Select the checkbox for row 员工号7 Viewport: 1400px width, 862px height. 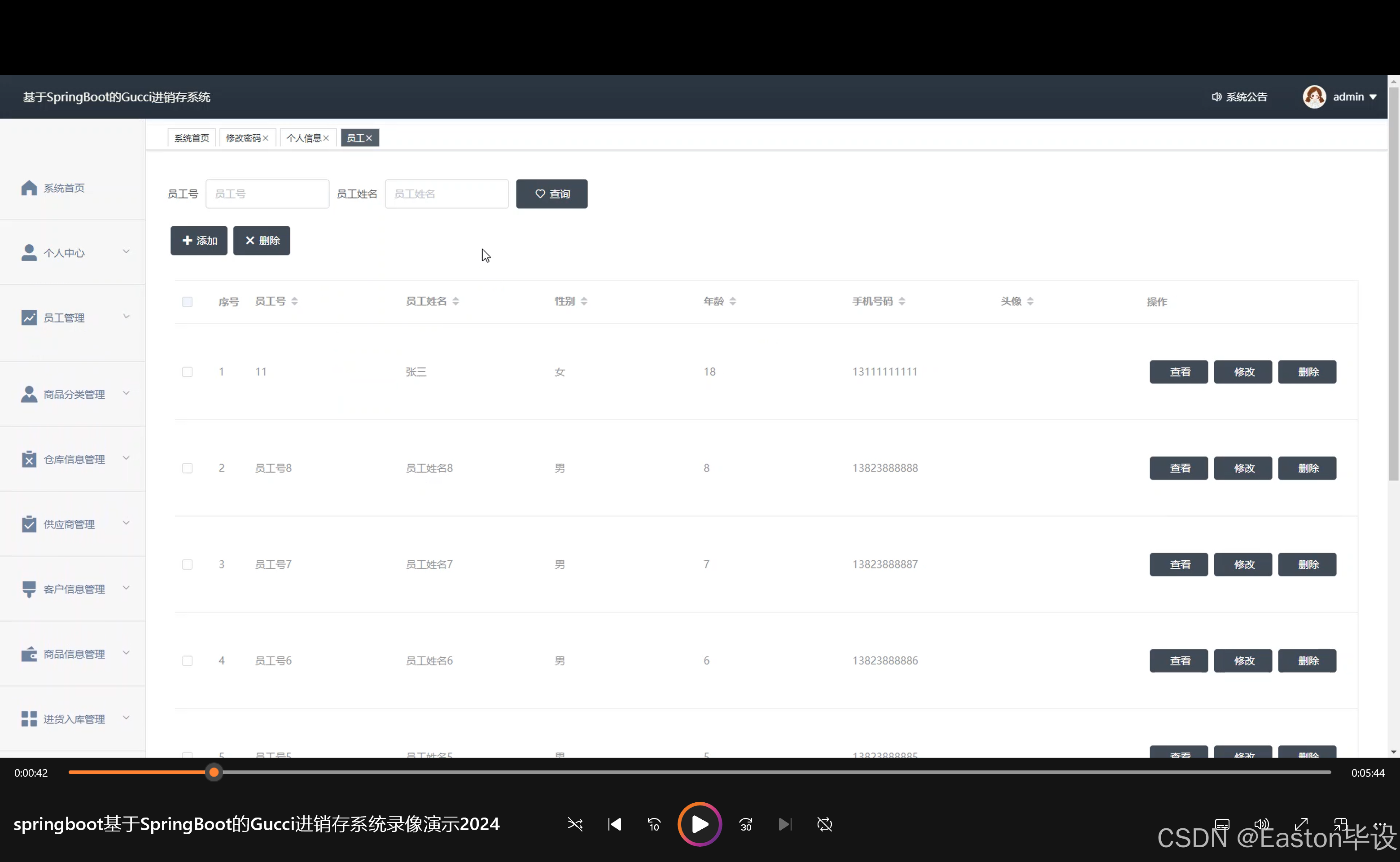coord(187,564)
